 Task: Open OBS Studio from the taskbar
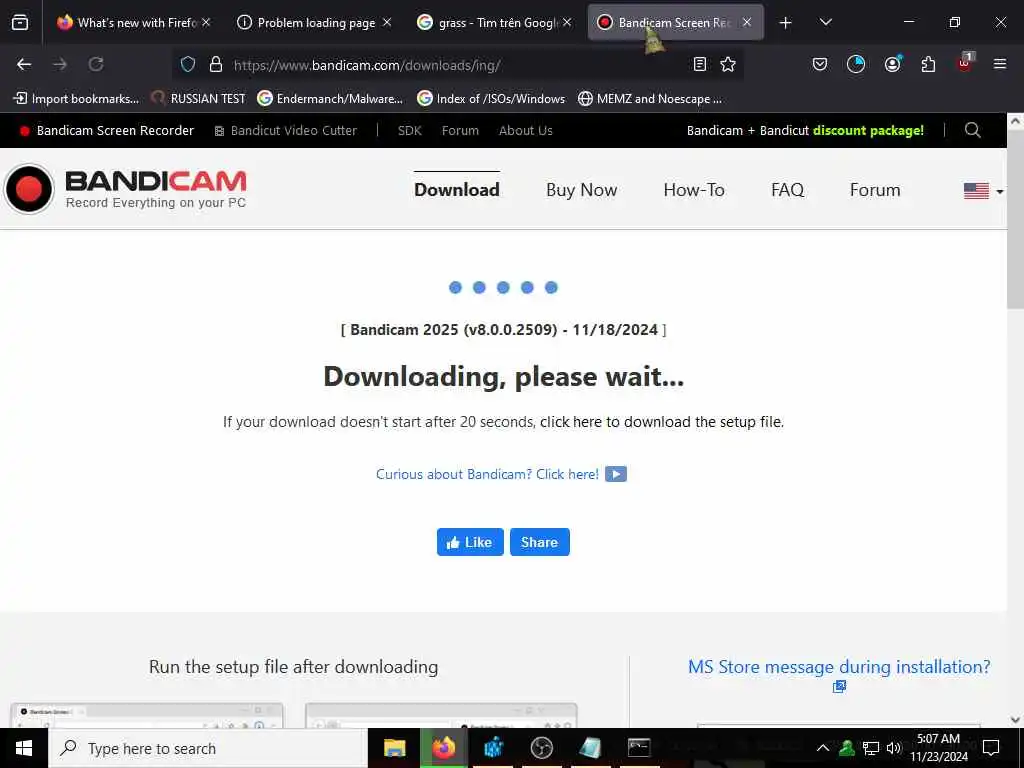click(x=541, y=748)
